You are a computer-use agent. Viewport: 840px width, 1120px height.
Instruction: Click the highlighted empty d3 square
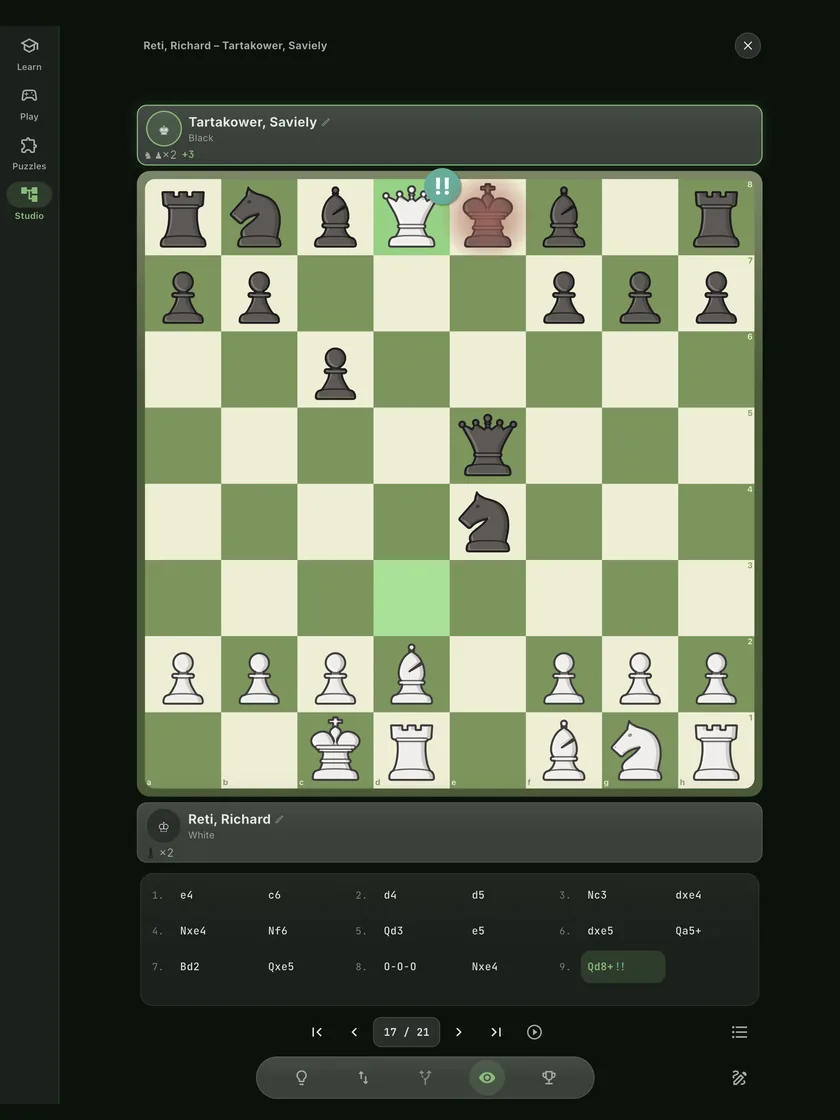coord(411,598)
